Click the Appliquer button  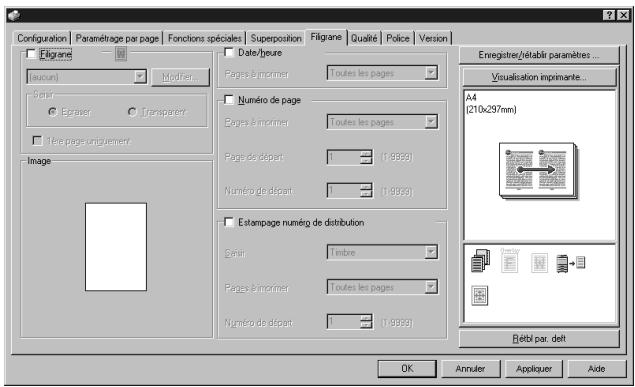534,368
